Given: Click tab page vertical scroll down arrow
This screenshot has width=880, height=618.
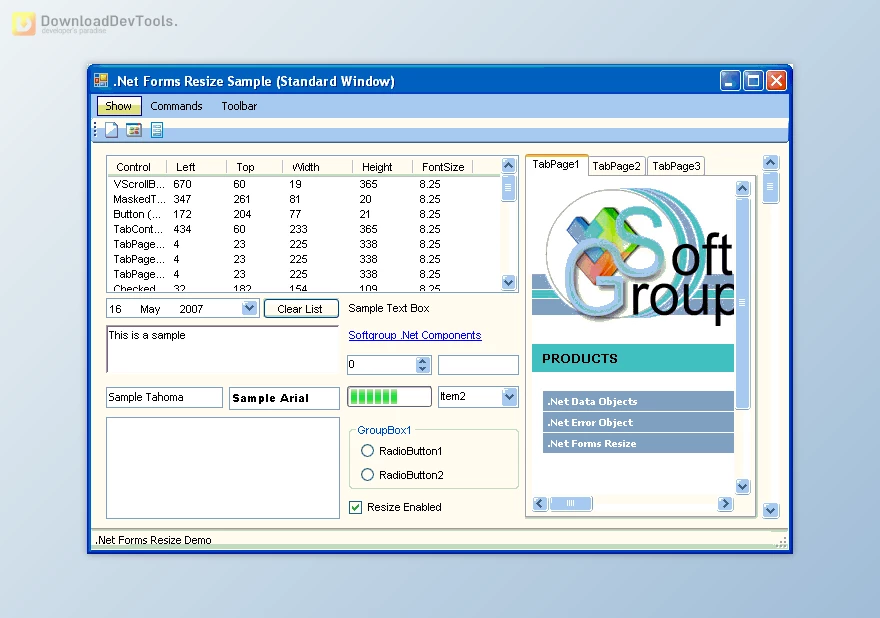Looking at the screenshot, I should pos(742,486).
